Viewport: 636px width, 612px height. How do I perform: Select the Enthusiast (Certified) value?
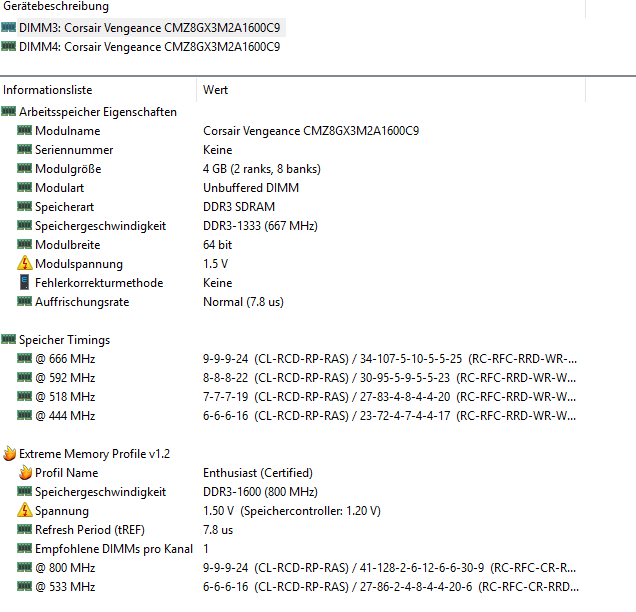pos(258,473)
